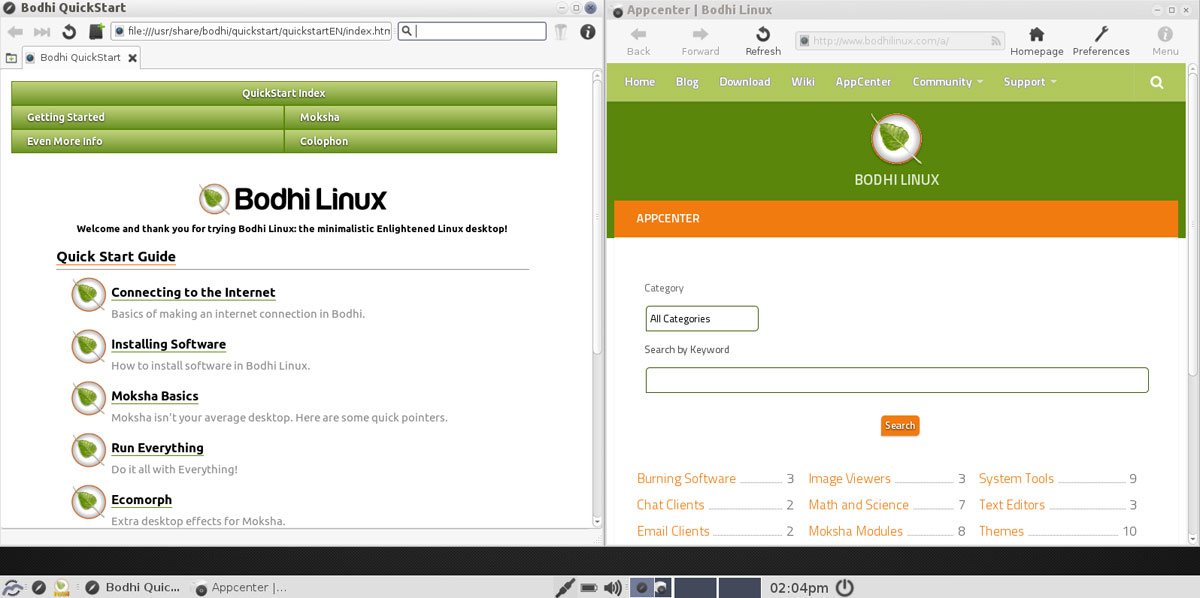Open Preferences in Appcenter browser

point(1101,41)
